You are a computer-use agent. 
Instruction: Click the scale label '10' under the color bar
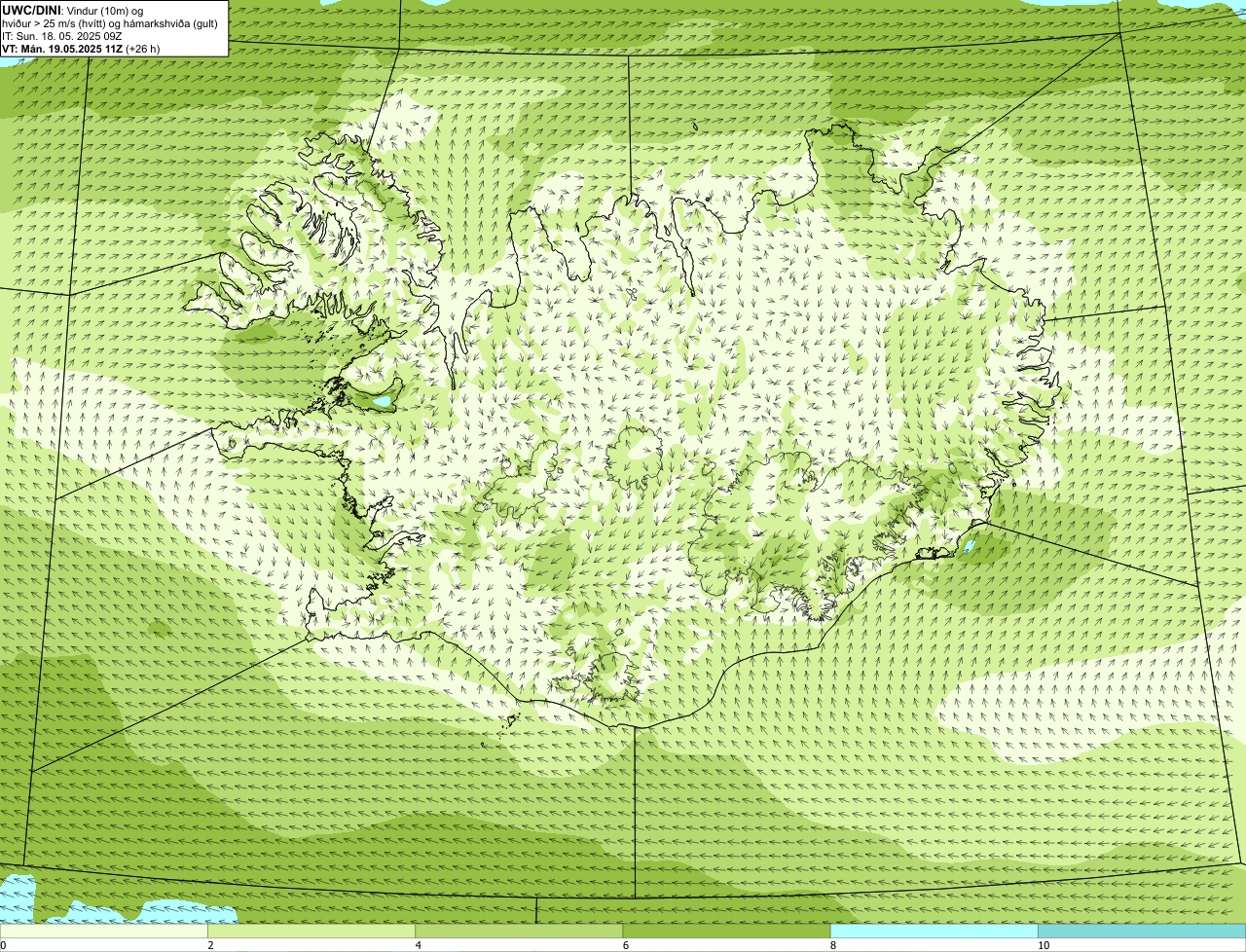point(1044,945)
